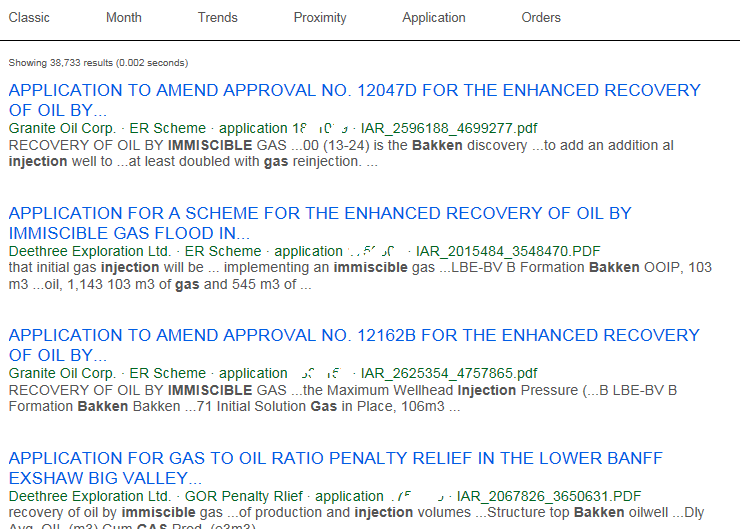Open the Month tab
740x529 pixels.
(124, 17)
